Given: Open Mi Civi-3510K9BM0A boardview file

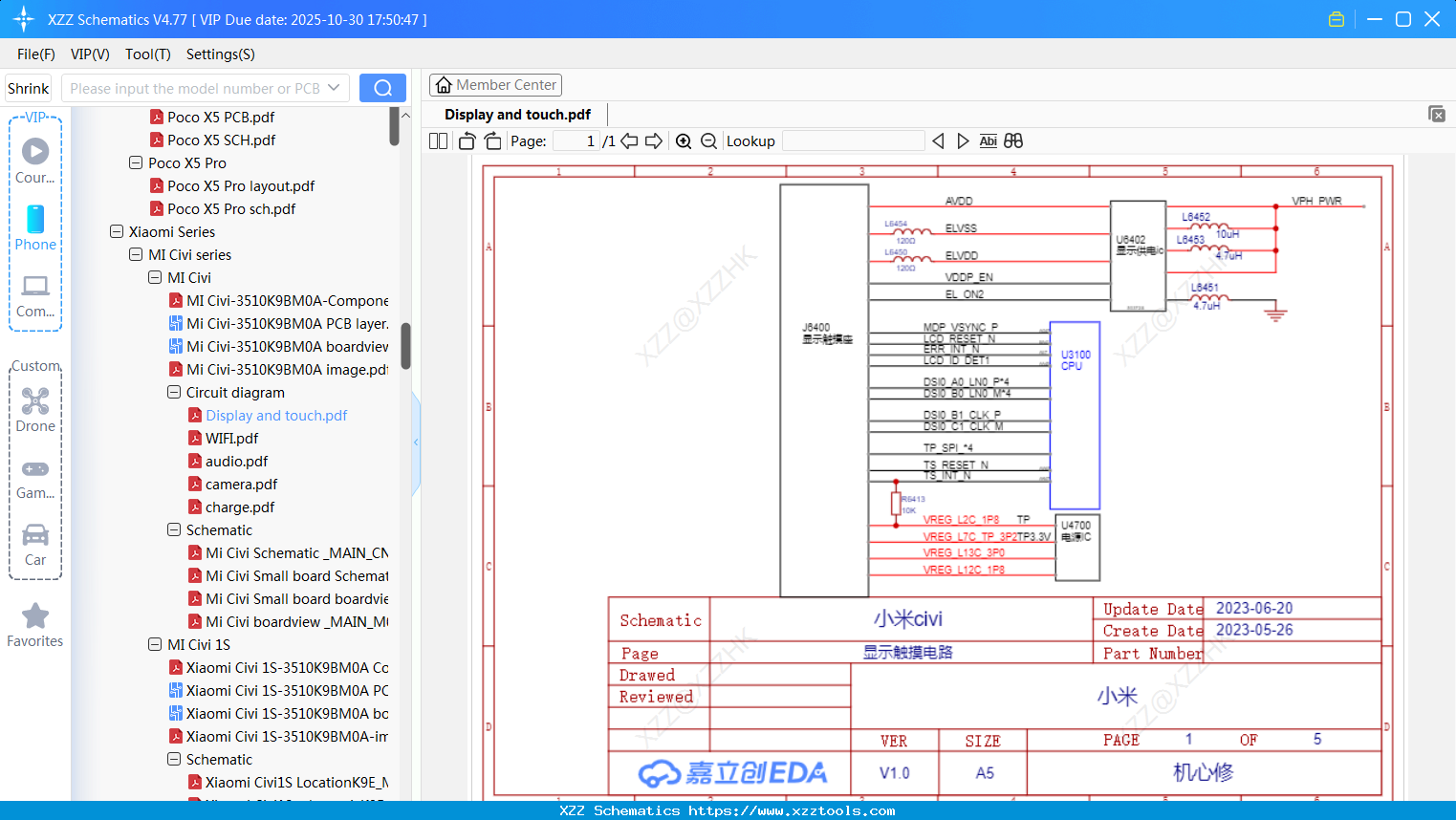Looking at the screenshot, I should [x=278, y=347].
